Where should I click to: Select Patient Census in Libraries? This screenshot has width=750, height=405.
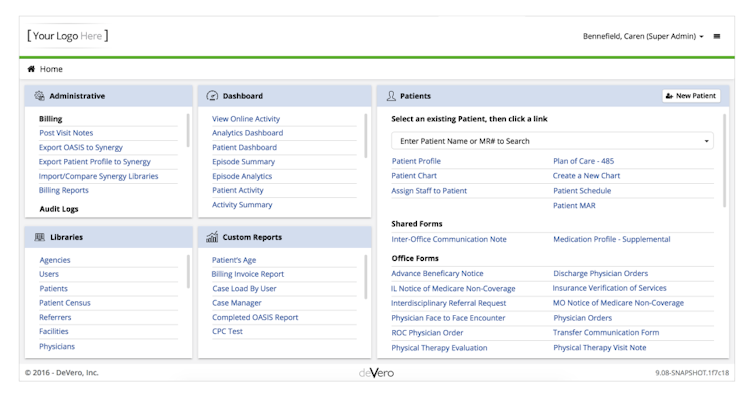click(64, 303)
